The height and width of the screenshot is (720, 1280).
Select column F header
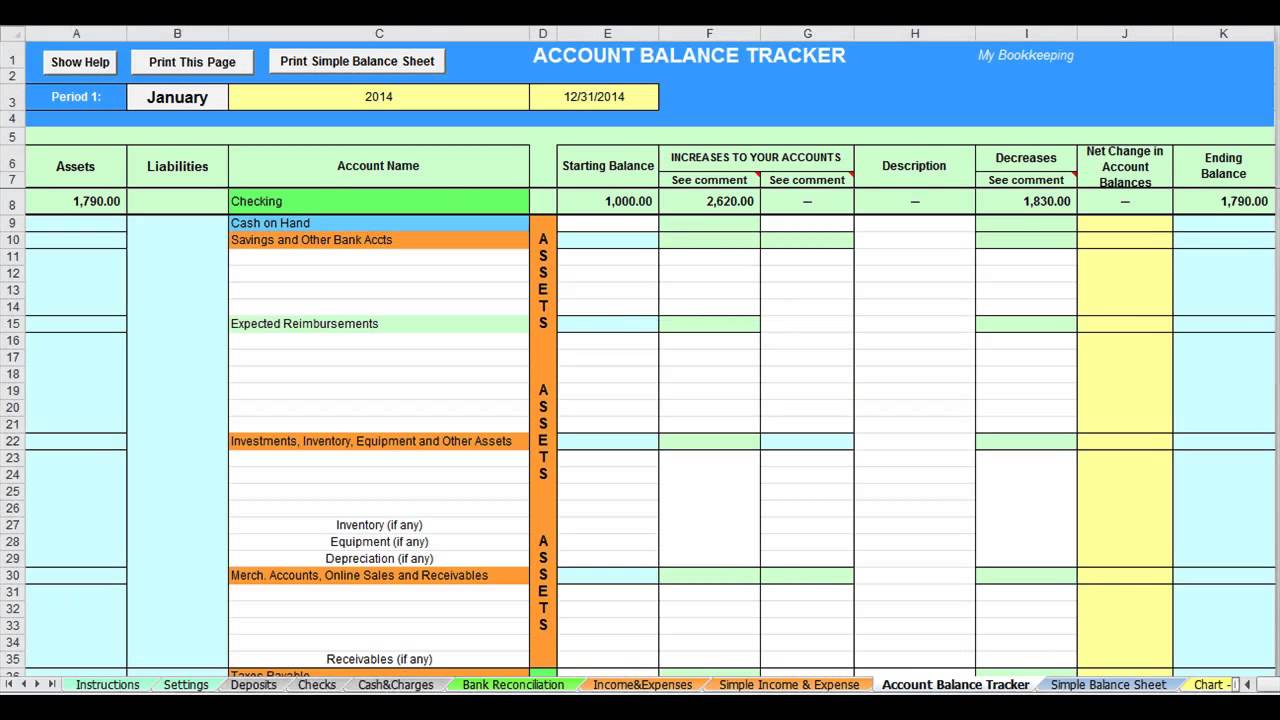(x=709, y=34)
